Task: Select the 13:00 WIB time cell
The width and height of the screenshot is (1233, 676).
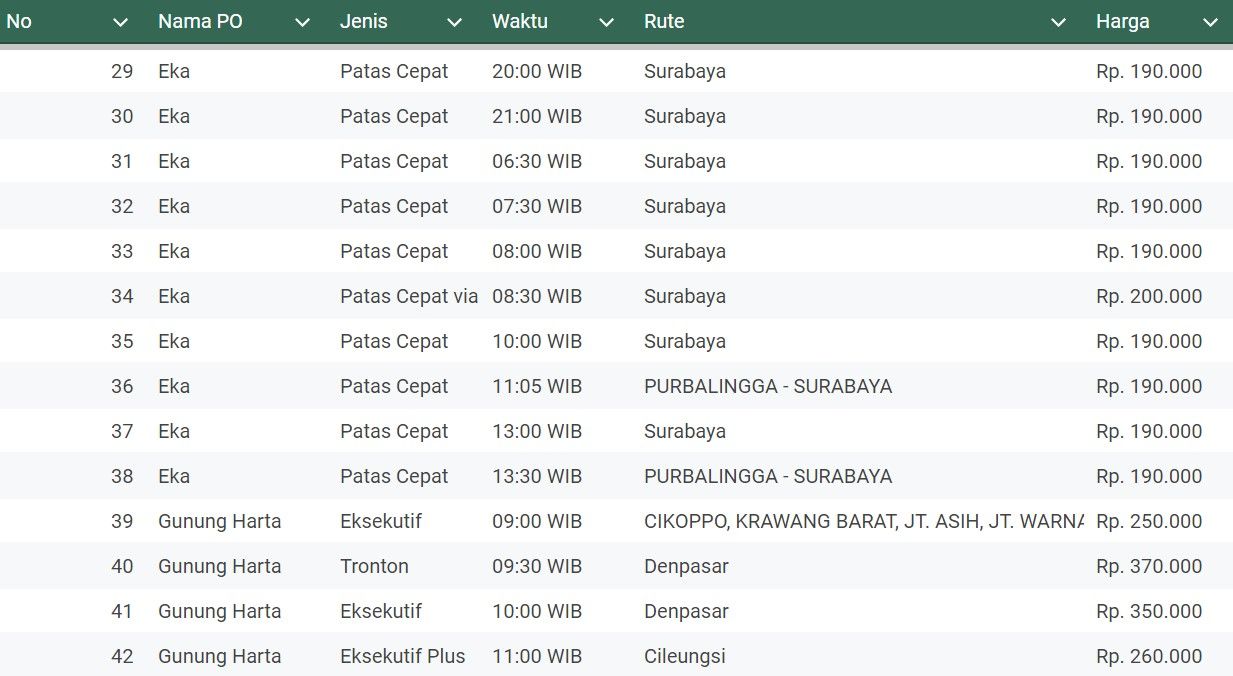Action: coord(537,431)
